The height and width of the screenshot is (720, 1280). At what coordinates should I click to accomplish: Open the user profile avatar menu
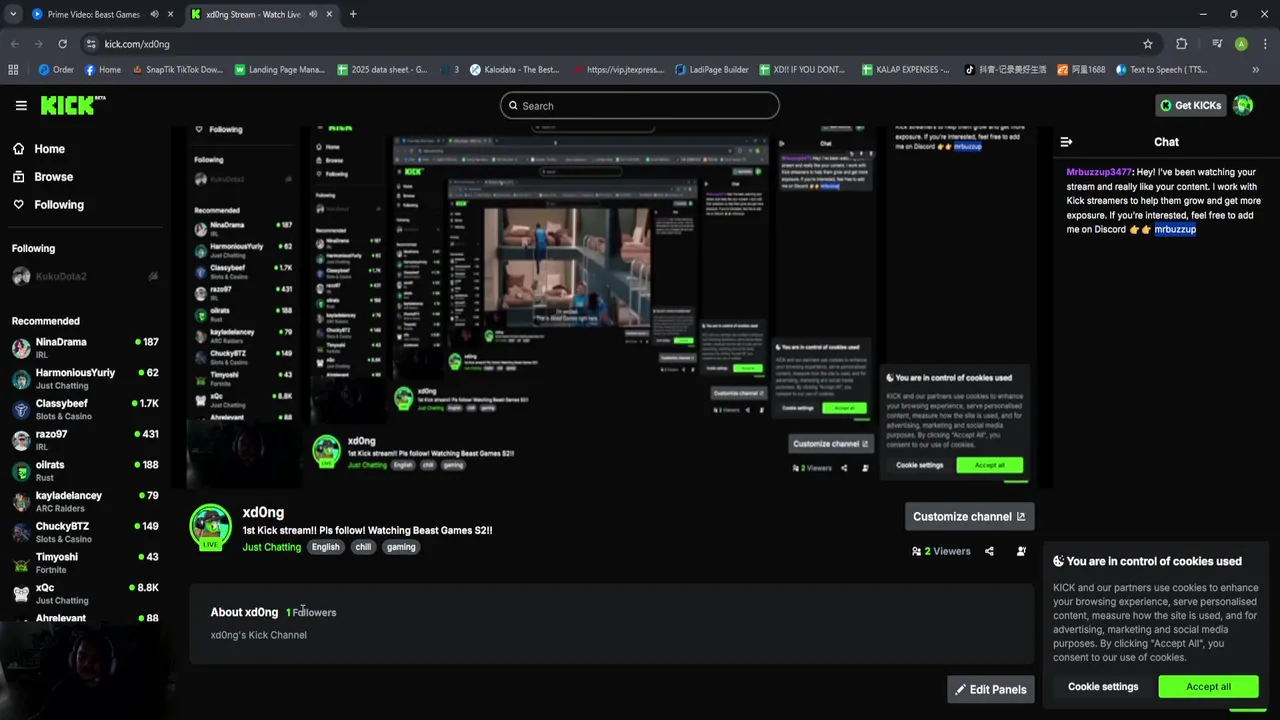(1243, 105)
